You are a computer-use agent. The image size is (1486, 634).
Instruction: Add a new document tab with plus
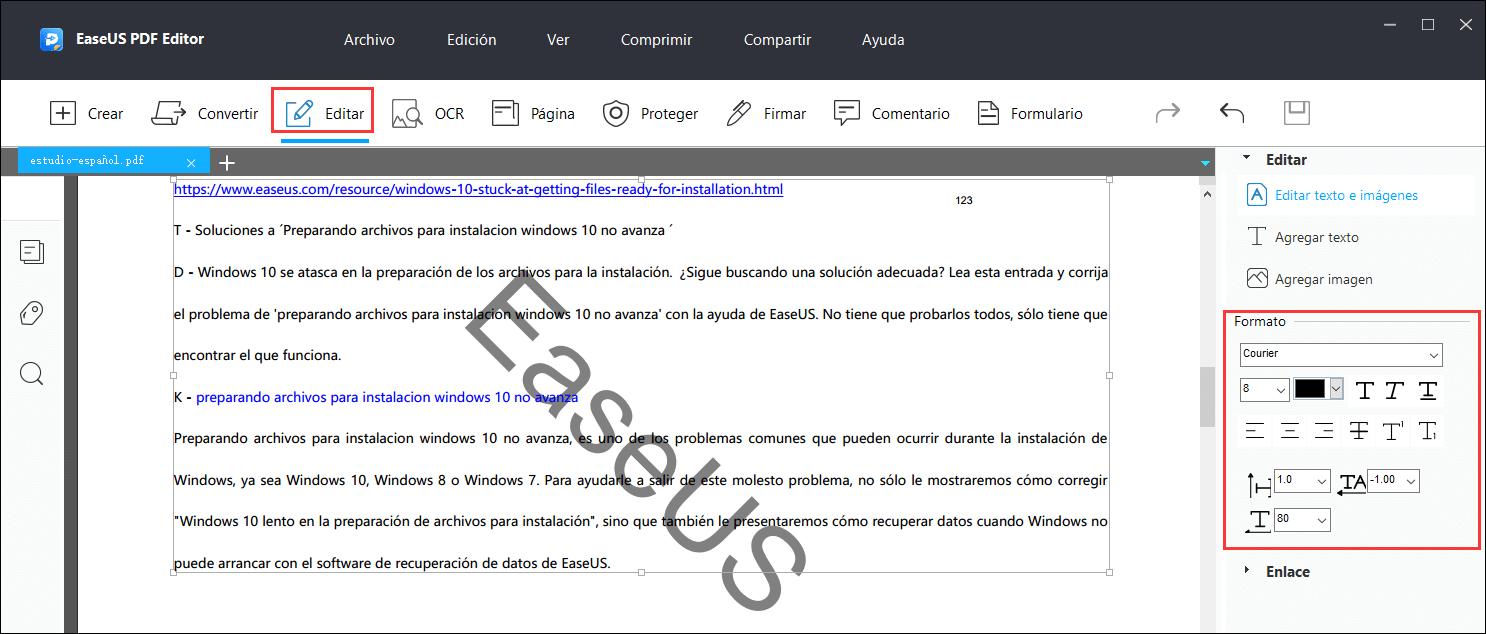(227, 162)
